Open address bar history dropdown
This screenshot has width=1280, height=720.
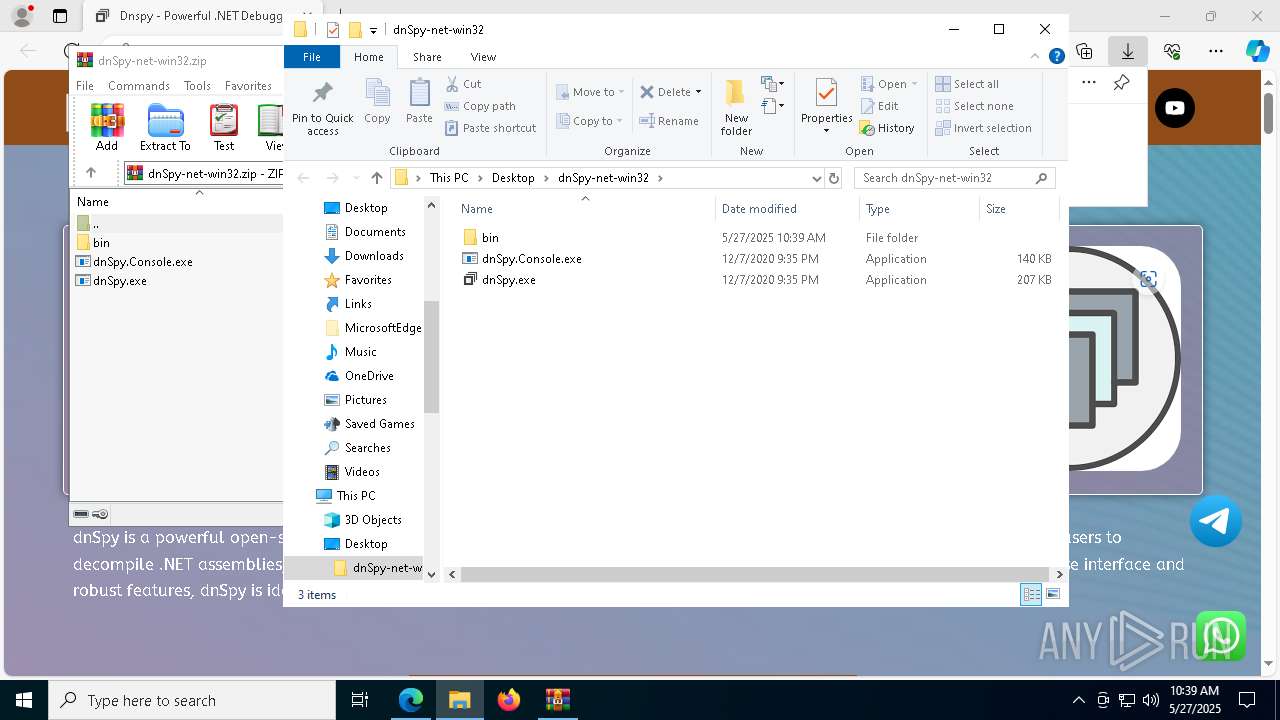(x=817, y=178)
